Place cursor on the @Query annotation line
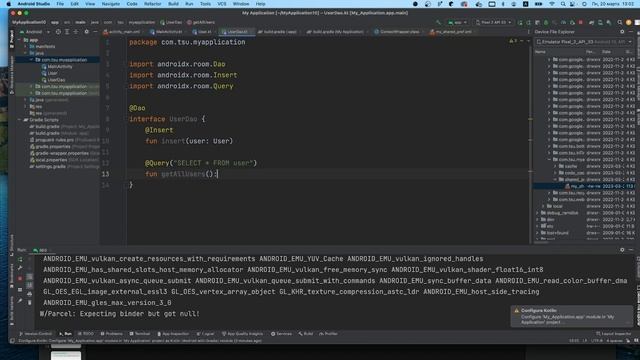The image size is (640, 360). (x=201, y=163)
